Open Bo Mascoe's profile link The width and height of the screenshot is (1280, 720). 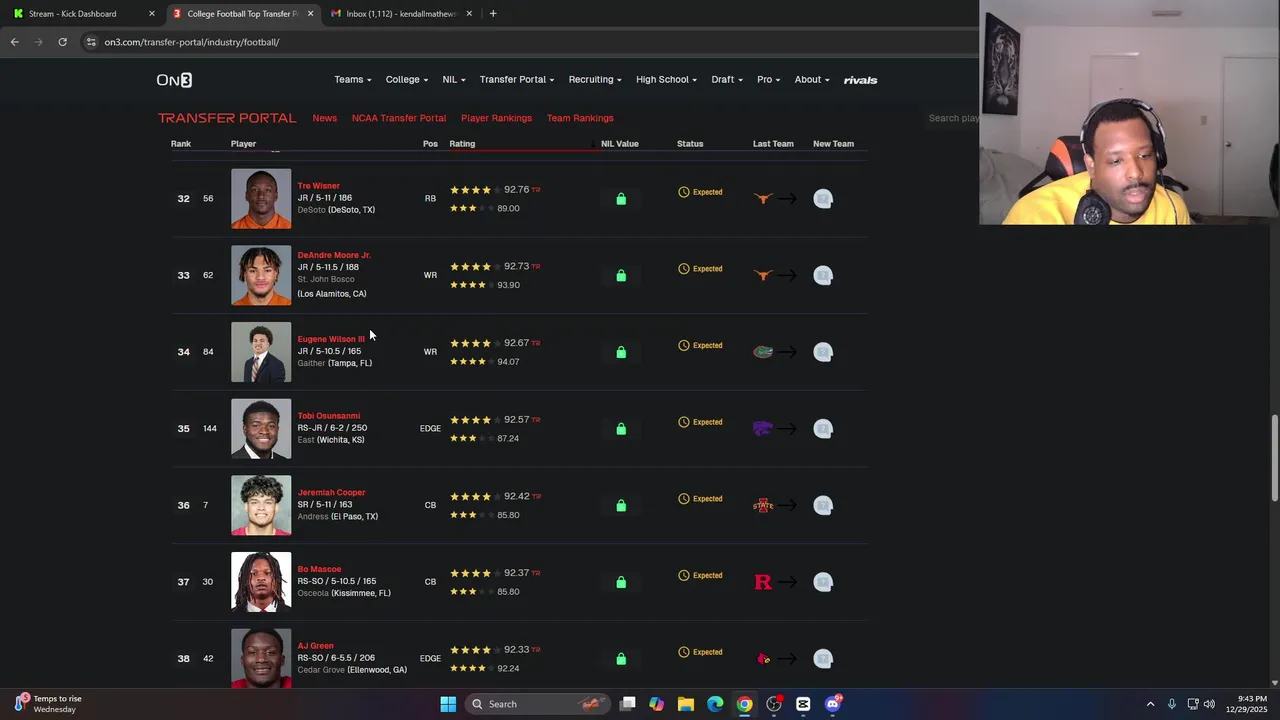319,569
